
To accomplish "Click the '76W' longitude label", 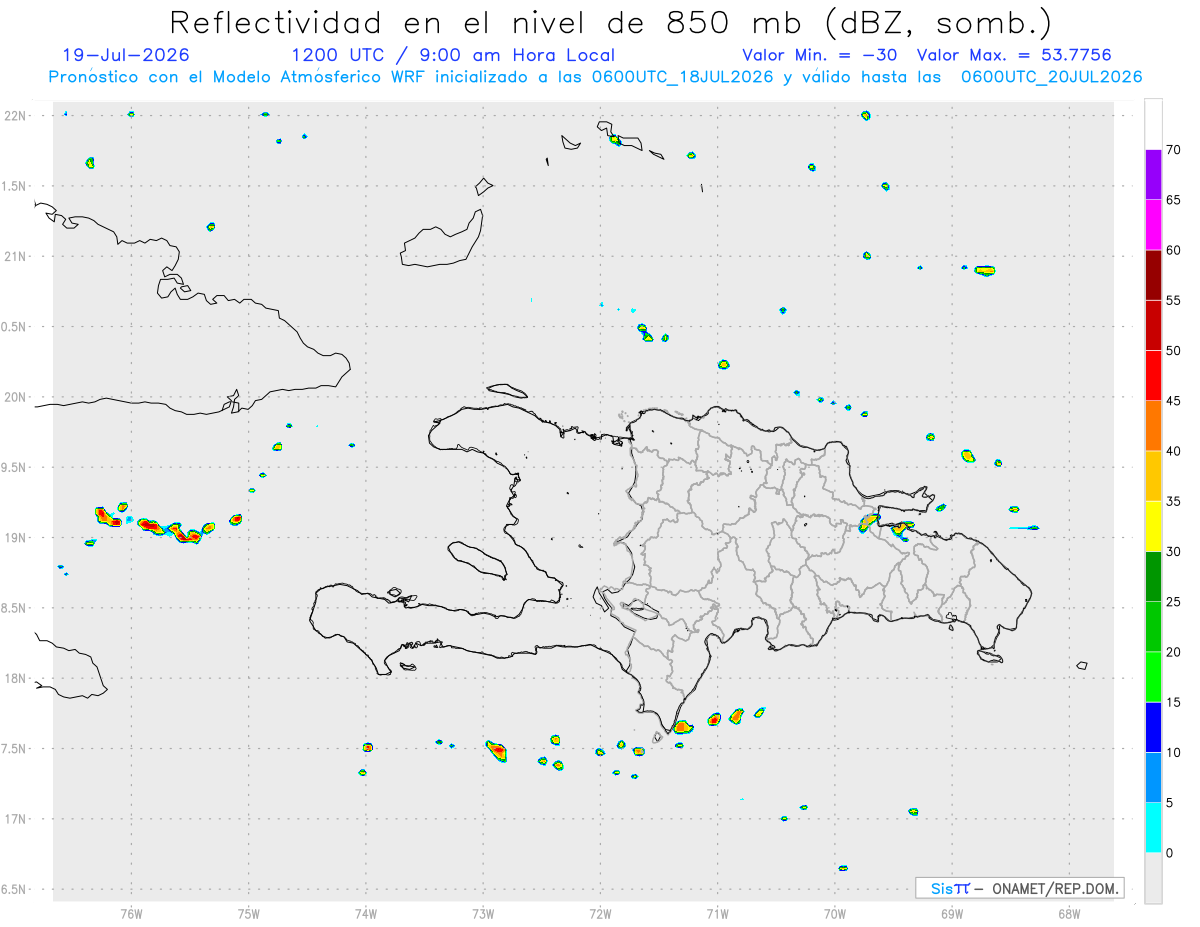I will (x=131, y=914).
